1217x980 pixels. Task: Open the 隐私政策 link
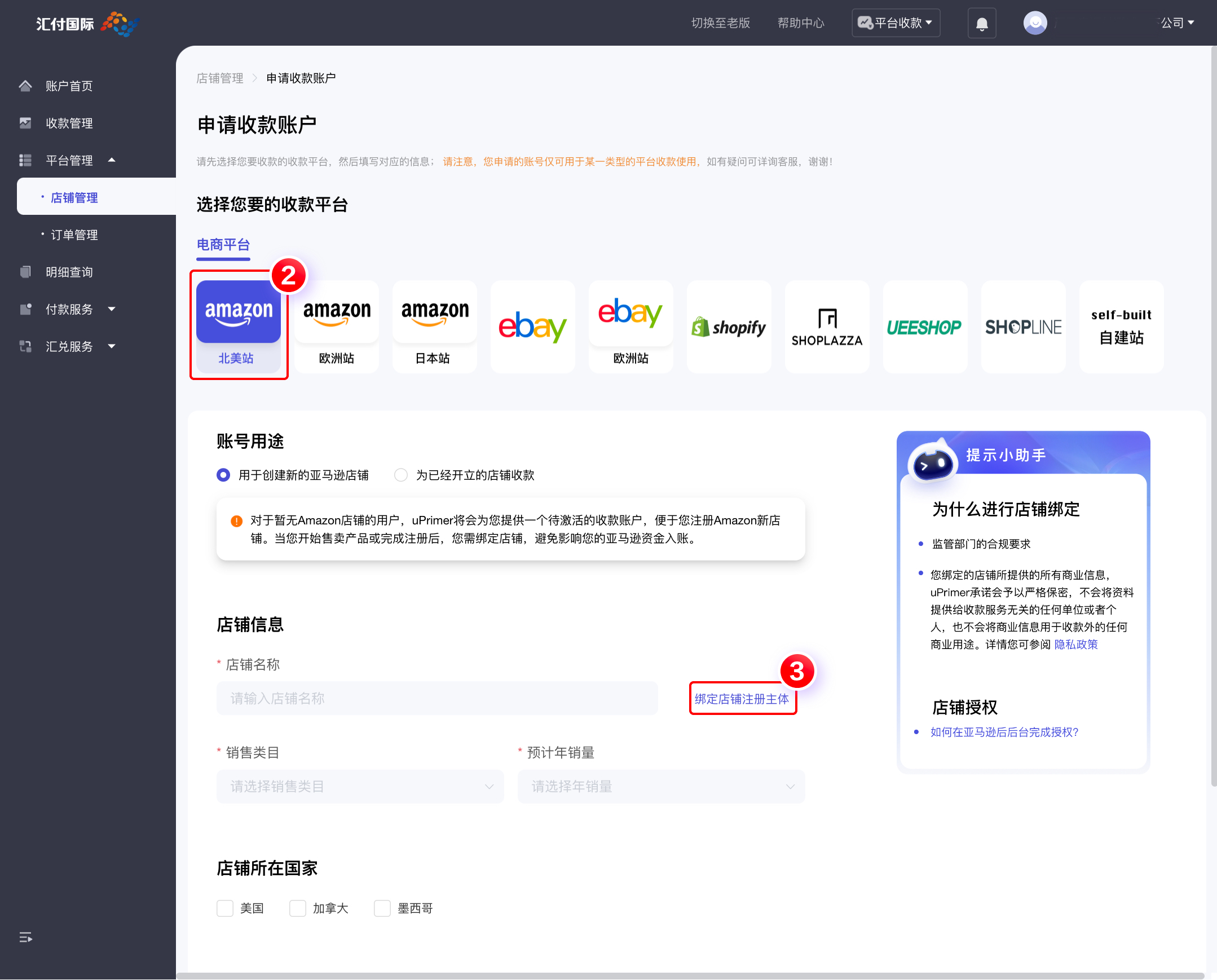click(x=1076, y=644)
